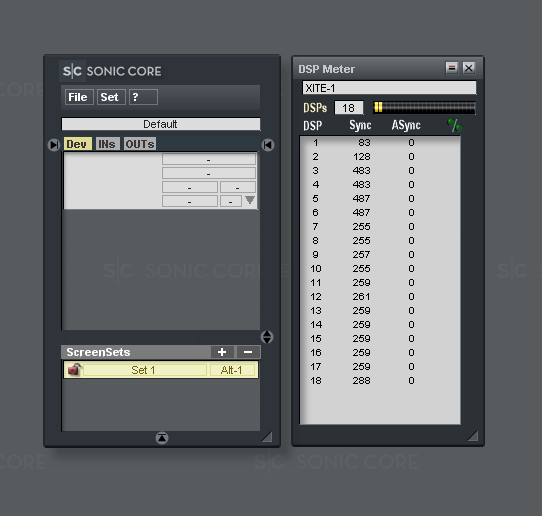The width and height of the screenshot is (542, 516).
Task: Remove a ScreenSet with minus button
Action: tap(248, 352)
